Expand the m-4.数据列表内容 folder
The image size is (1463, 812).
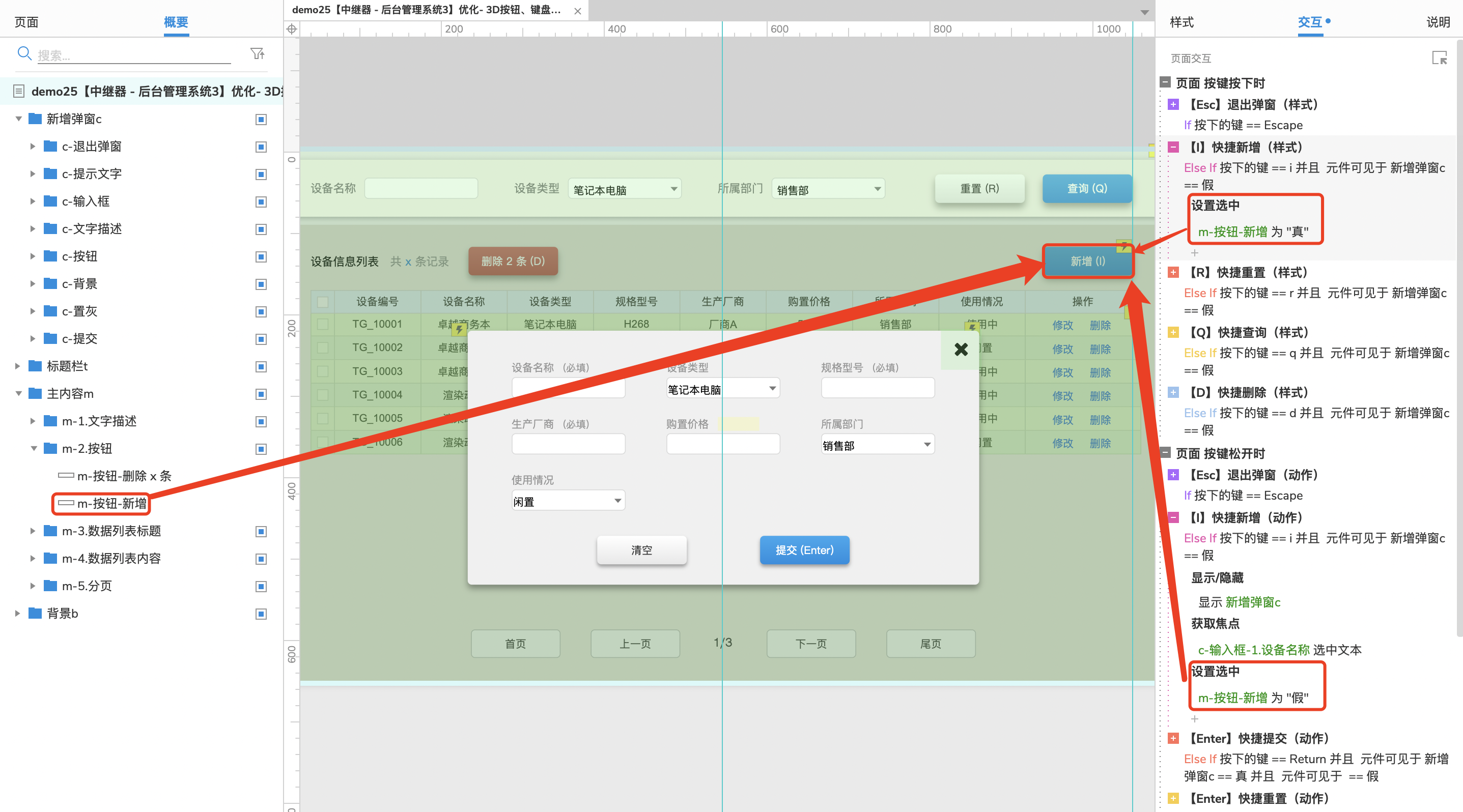[33, 559]
